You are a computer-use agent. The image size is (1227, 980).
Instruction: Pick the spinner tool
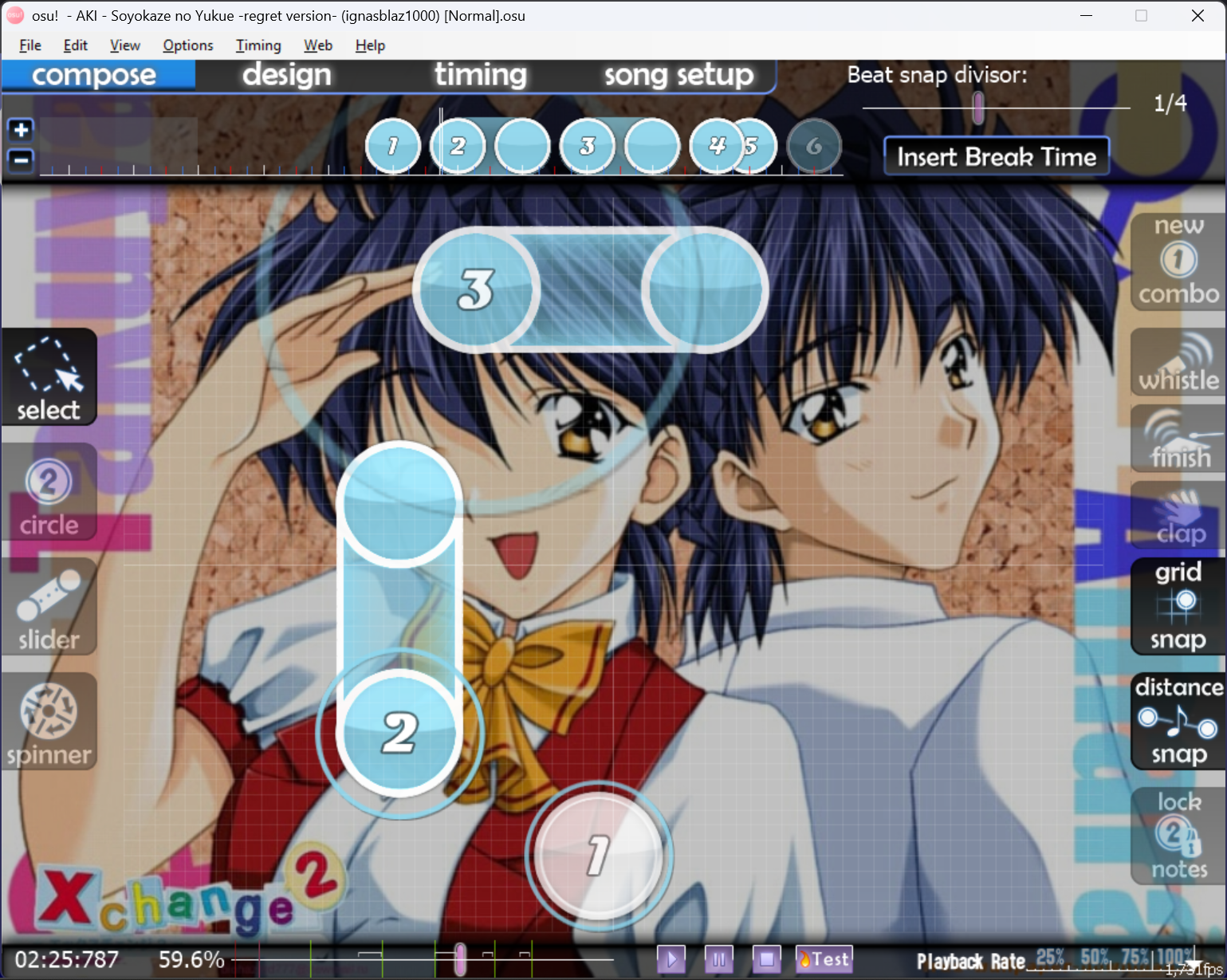point(49,722)
